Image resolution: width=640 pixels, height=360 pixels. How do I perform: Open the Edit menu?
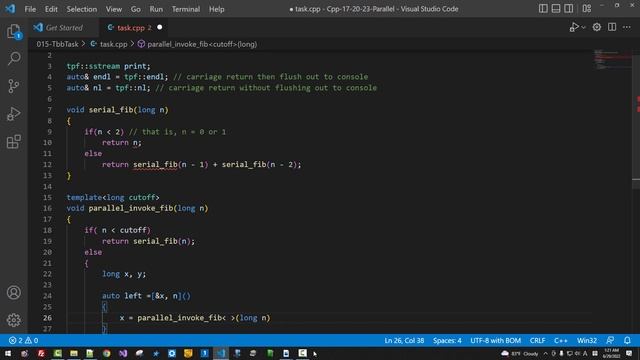[51, 9]
